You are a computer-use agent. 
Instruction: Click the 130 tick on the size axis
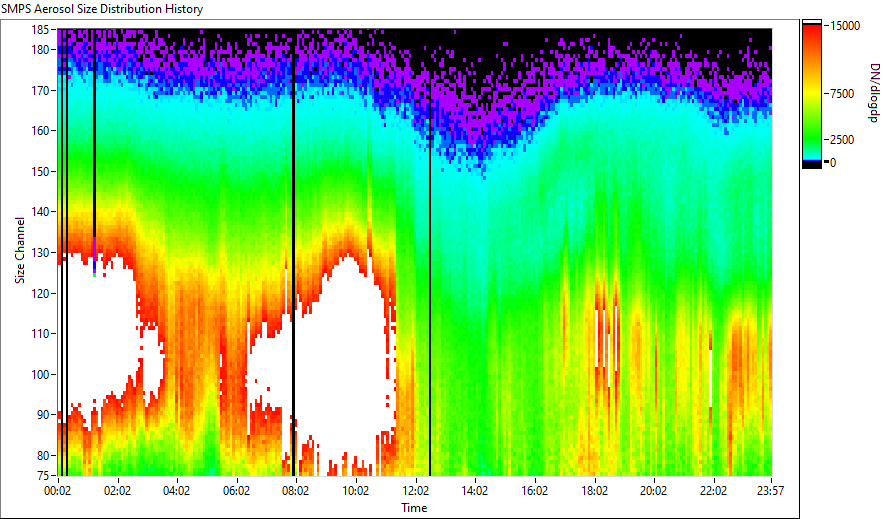tap(39, 252)
